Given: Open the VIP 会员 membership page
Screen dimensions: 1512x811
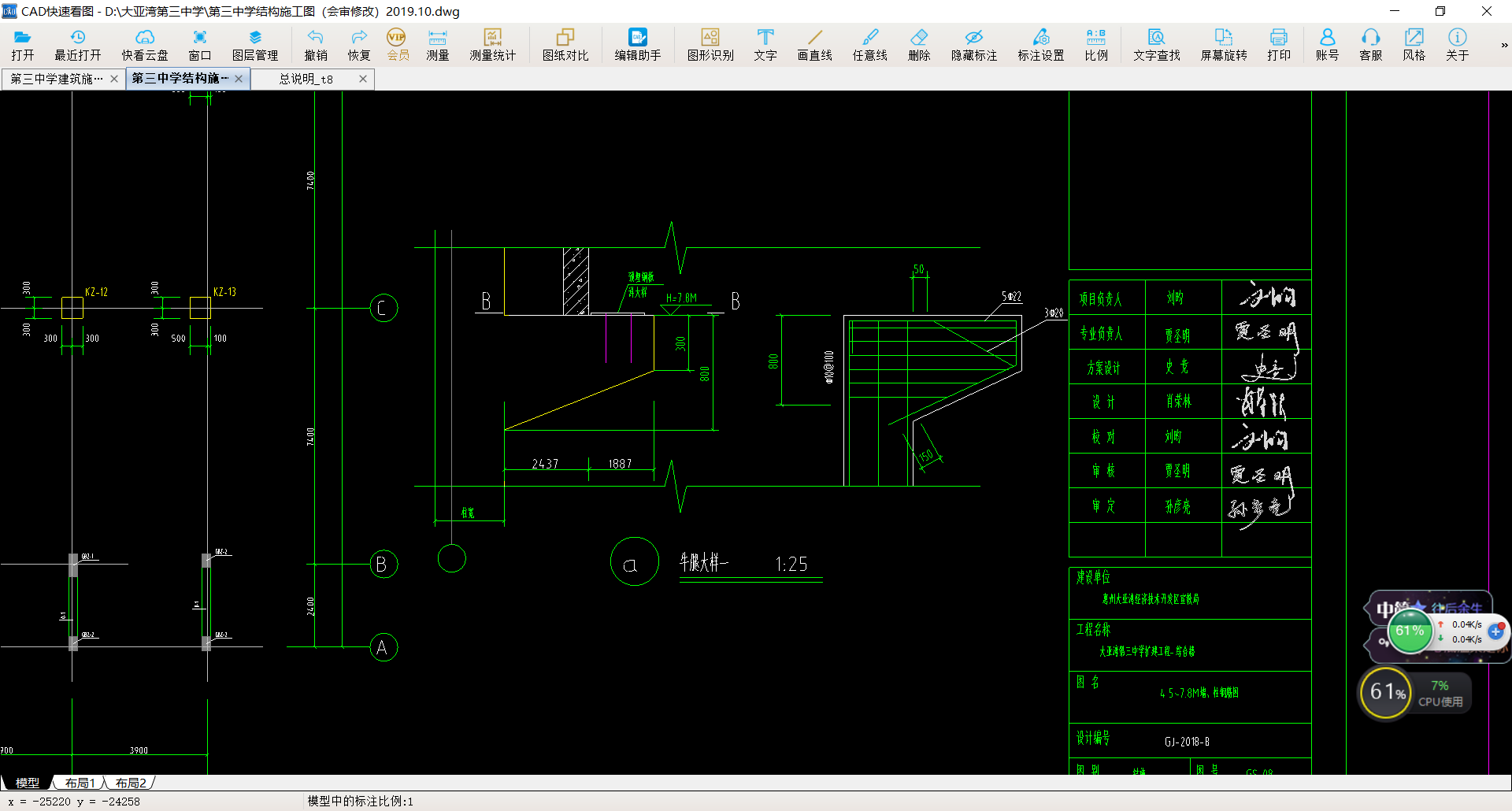Looking at the screenshot, I should [398, 45].
